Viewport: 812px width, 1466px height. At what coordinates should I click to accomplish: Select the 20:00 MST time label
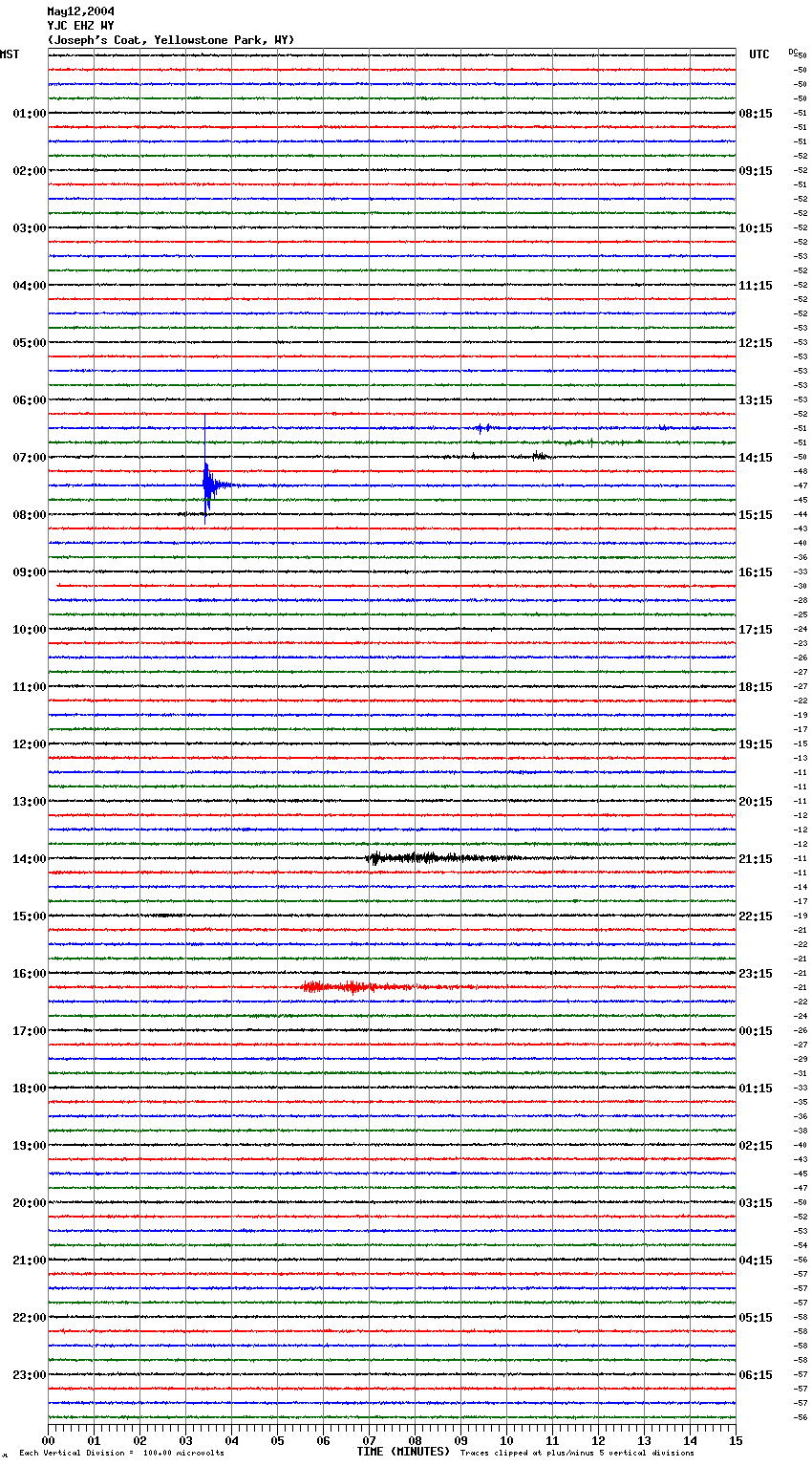click(29, 1203)
